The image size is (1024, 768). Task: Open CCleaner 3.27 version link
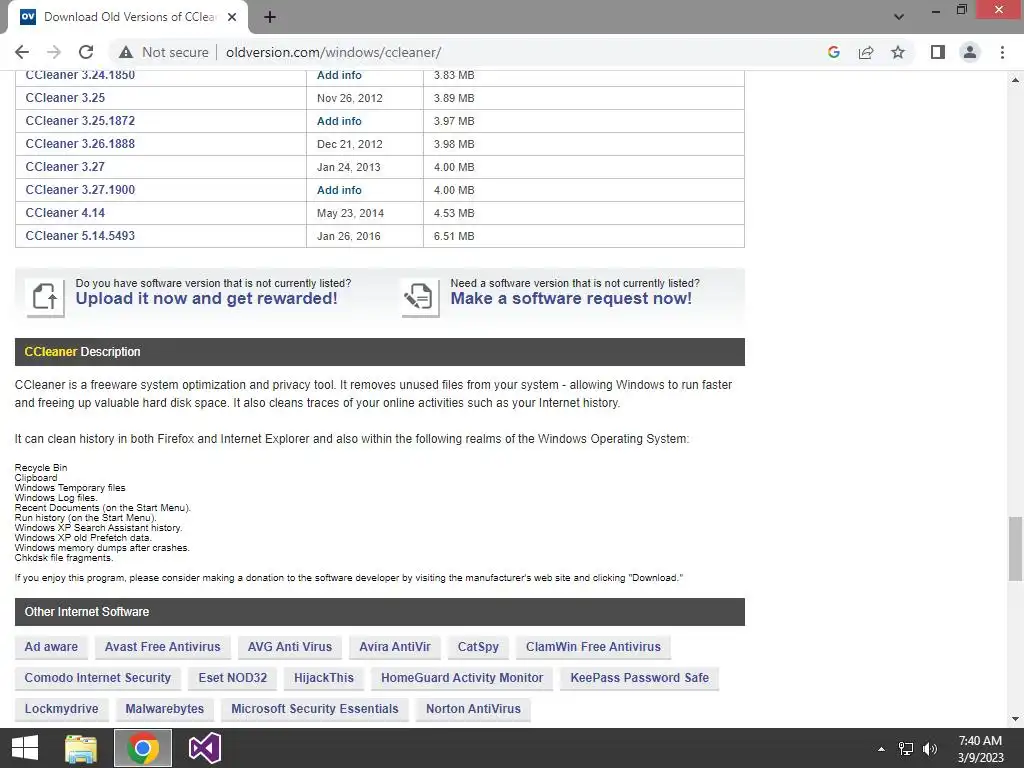click(65, 167)
